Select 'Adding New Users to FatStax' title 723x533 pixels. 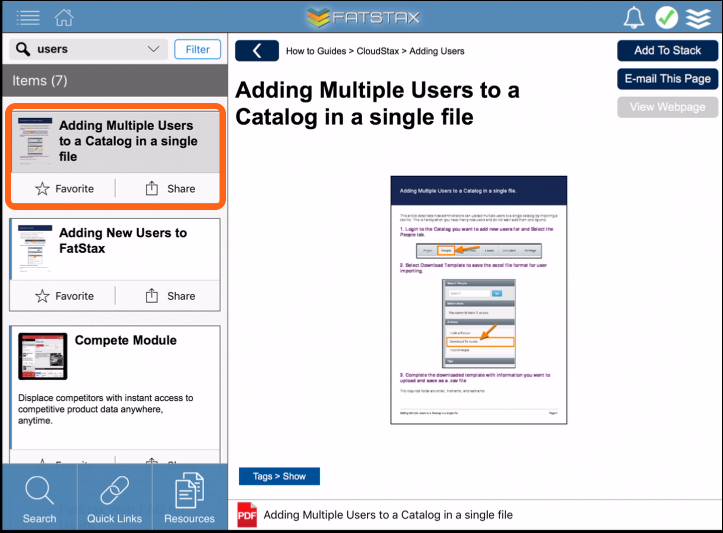click(123, 241)
